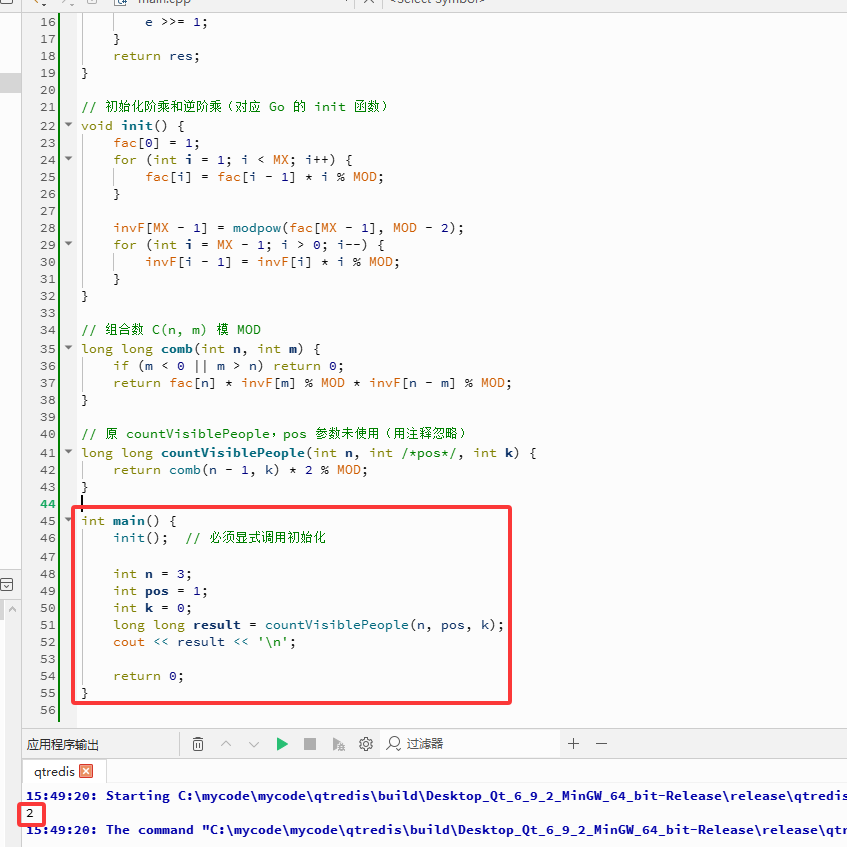Image resolution: width=847 pixels, height=847 pixels.
Task: Open output pane settings gear
Action: [x=366, y=744]
